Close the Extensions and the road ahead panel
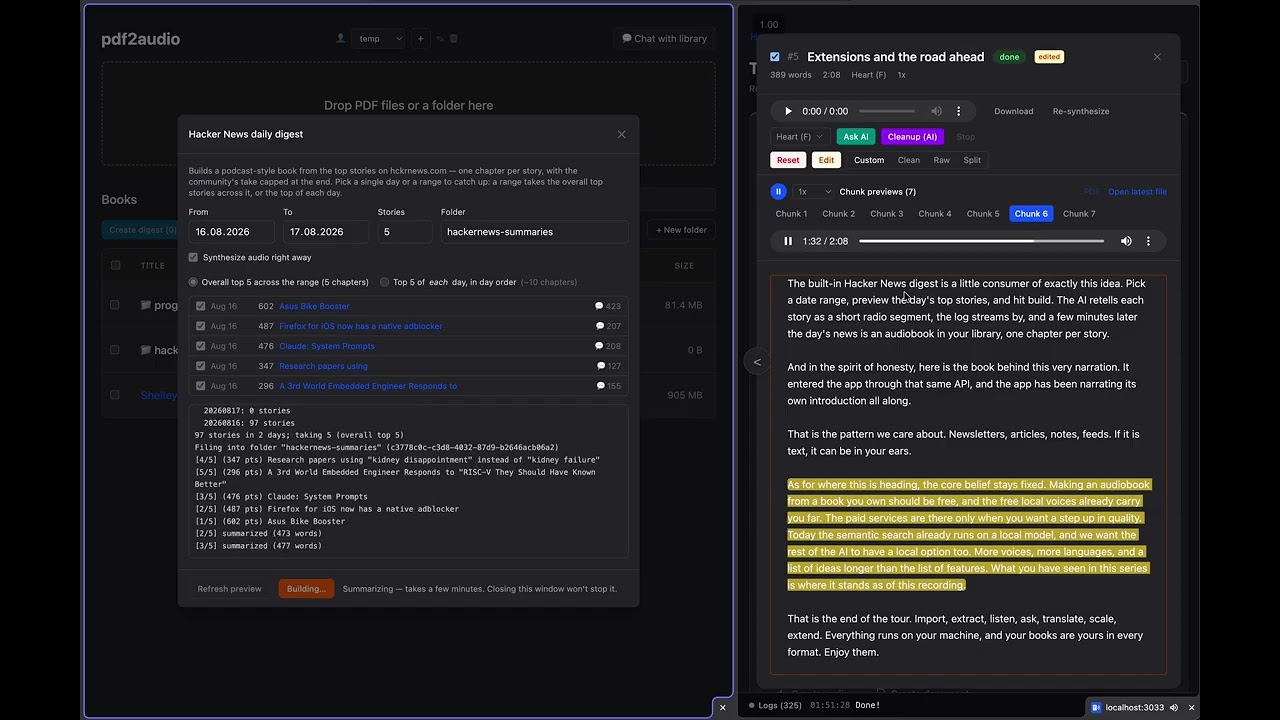The image size is (1280, 720). pyautogui.click(x=1157, y=57)
